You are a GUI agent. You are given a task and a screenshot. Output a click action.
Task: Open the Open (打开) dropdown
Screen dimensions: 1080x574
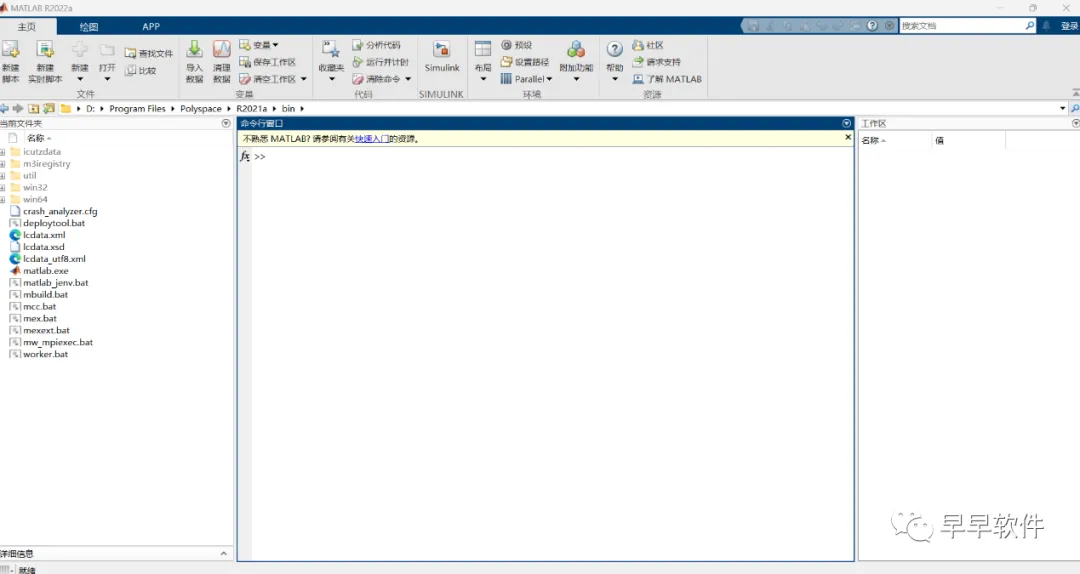[107, 79]
